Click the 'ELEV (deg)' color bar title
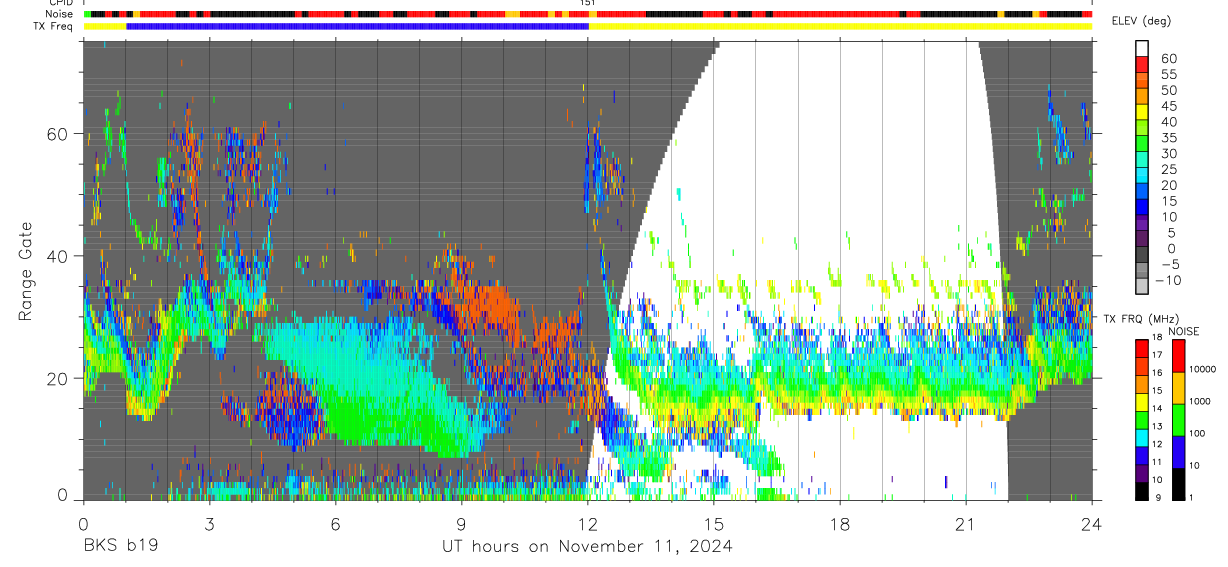Viewport: 1228px width, 567px height. click(x=1142, y=20)
